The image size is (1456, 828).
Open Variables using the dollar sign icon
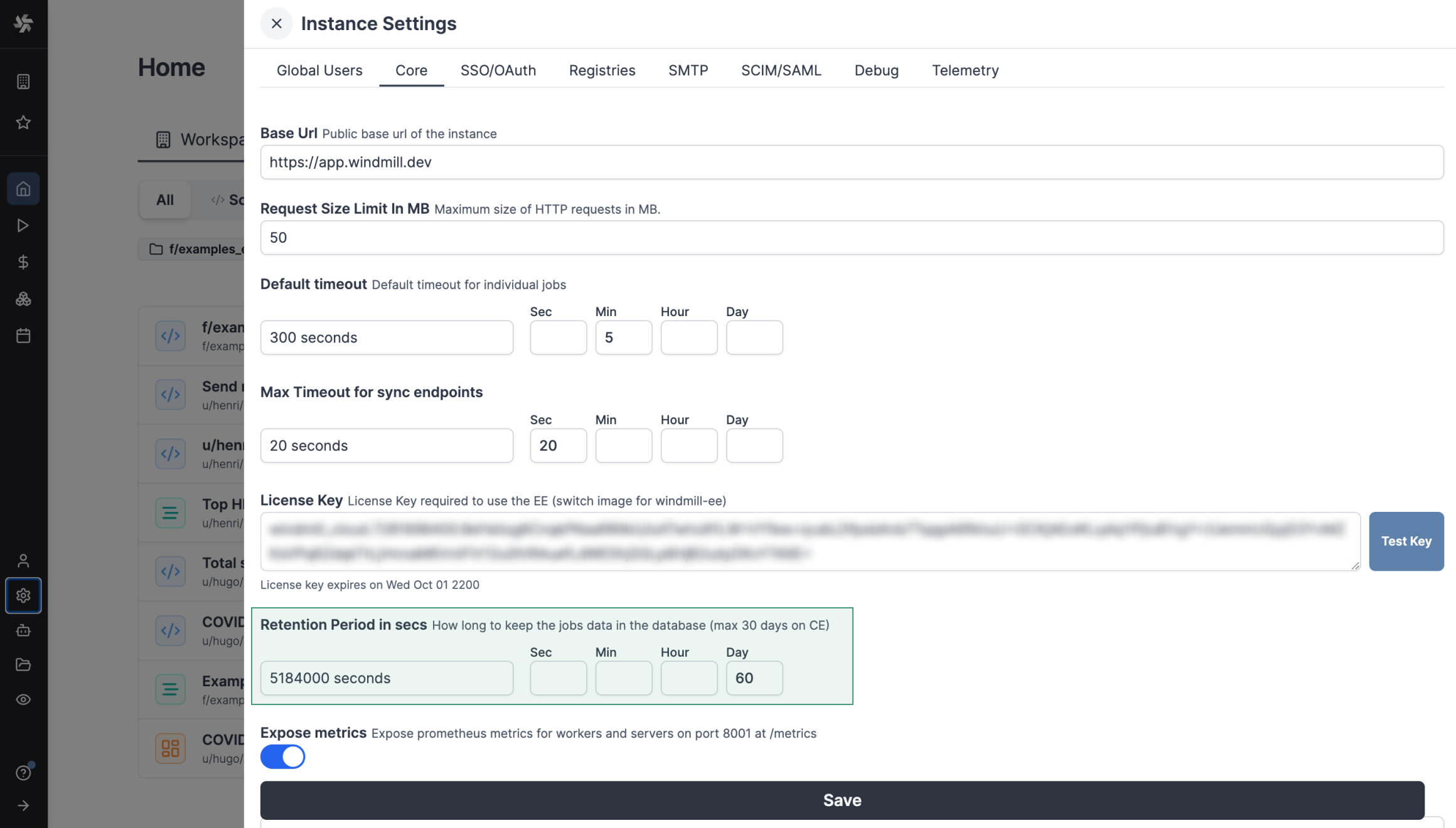(23, 262)
